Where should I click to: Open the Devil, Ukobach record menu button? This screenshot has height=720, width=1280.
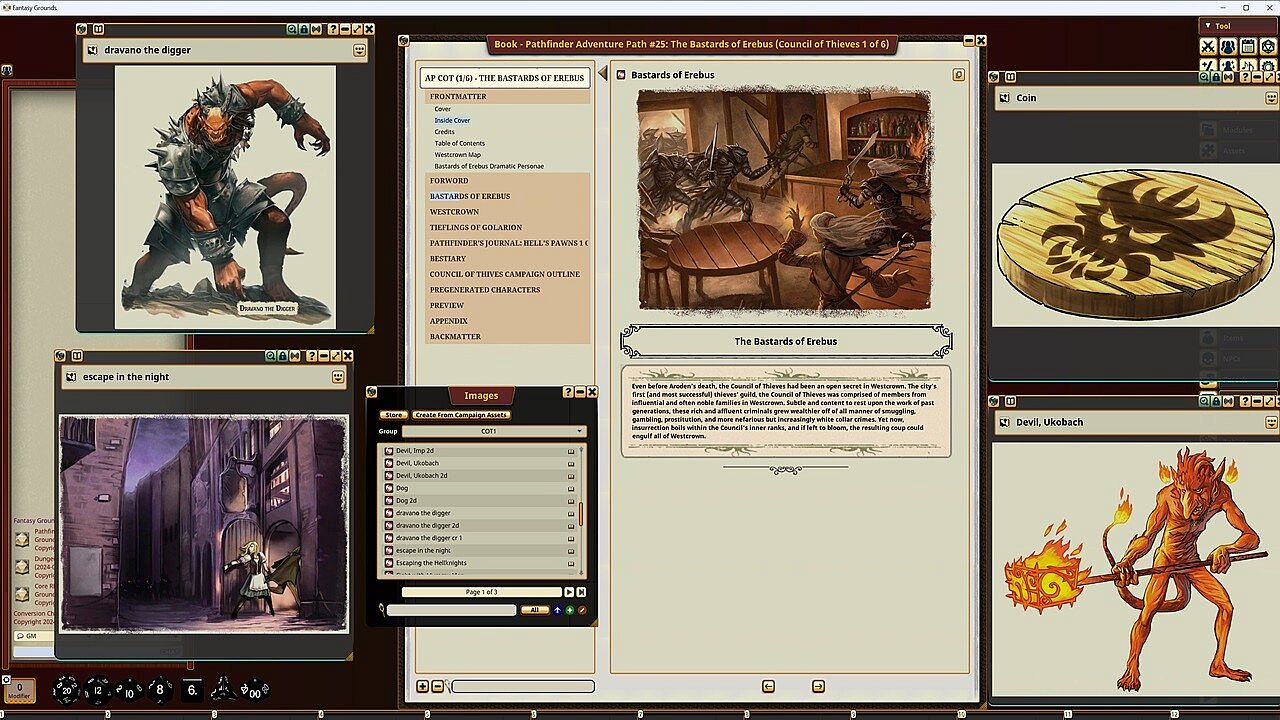pyautogui.click(x=1271, y=422)
